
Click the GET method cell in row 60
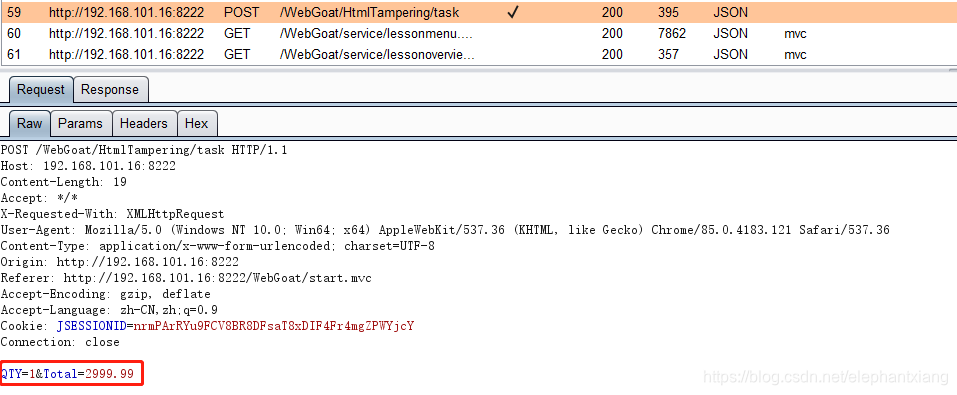click(237, 33)
